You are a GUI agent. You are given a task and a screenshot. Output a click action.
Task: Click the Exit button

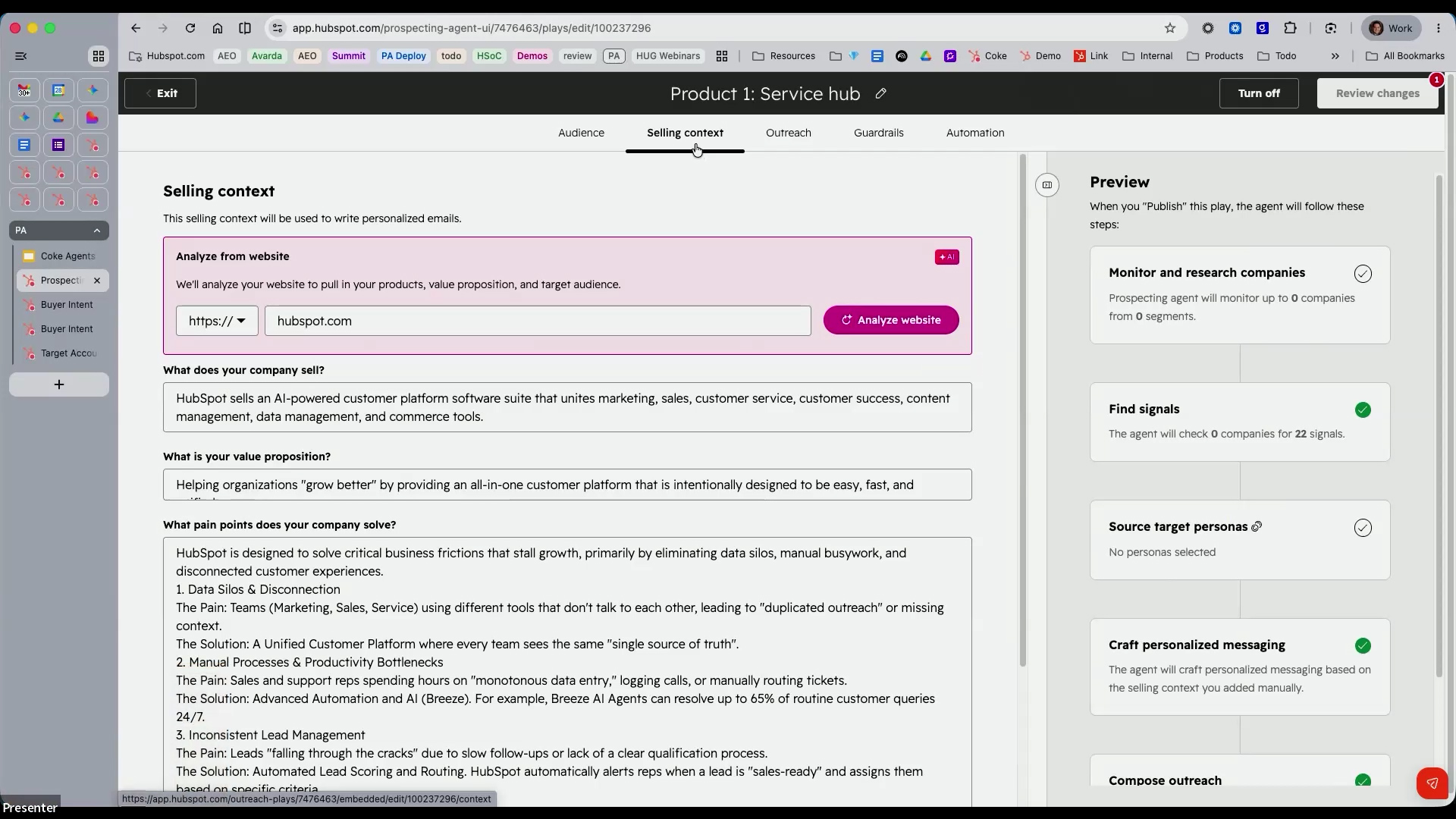click(x=160, y=93)
